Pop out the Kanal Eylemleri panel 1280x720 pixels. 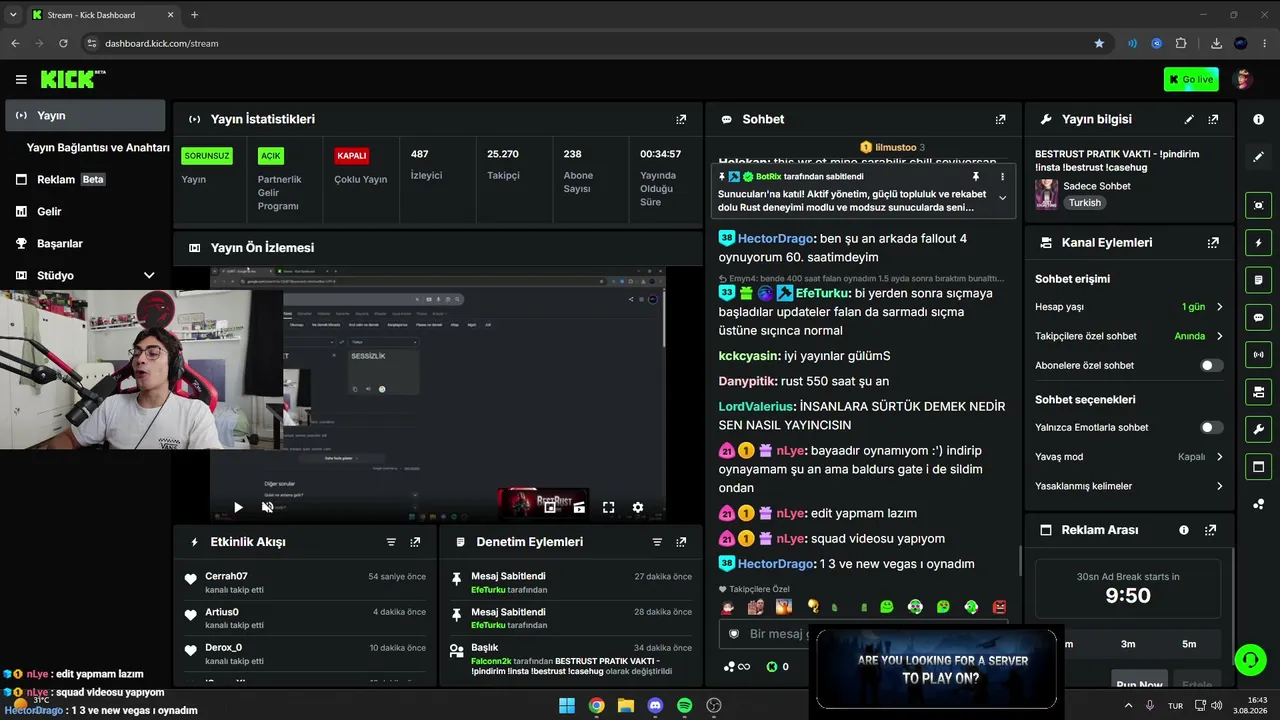point(1213,243)
